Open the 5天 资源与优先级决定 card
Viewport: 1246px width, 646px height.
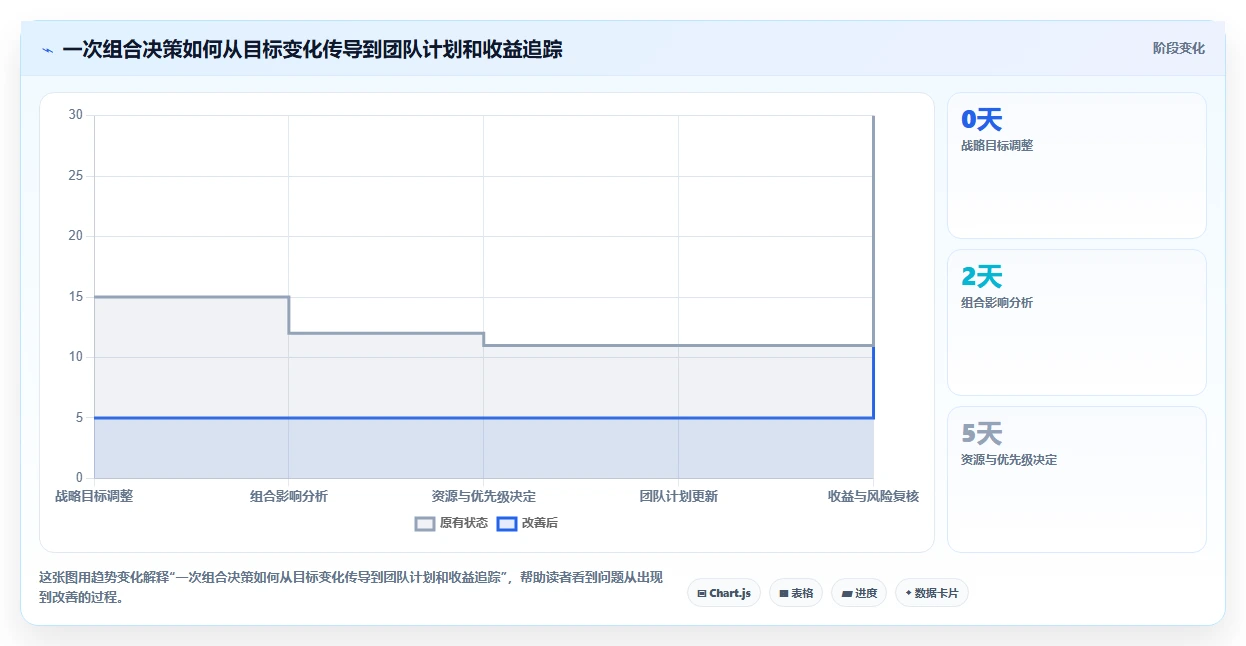[1077, 479]
